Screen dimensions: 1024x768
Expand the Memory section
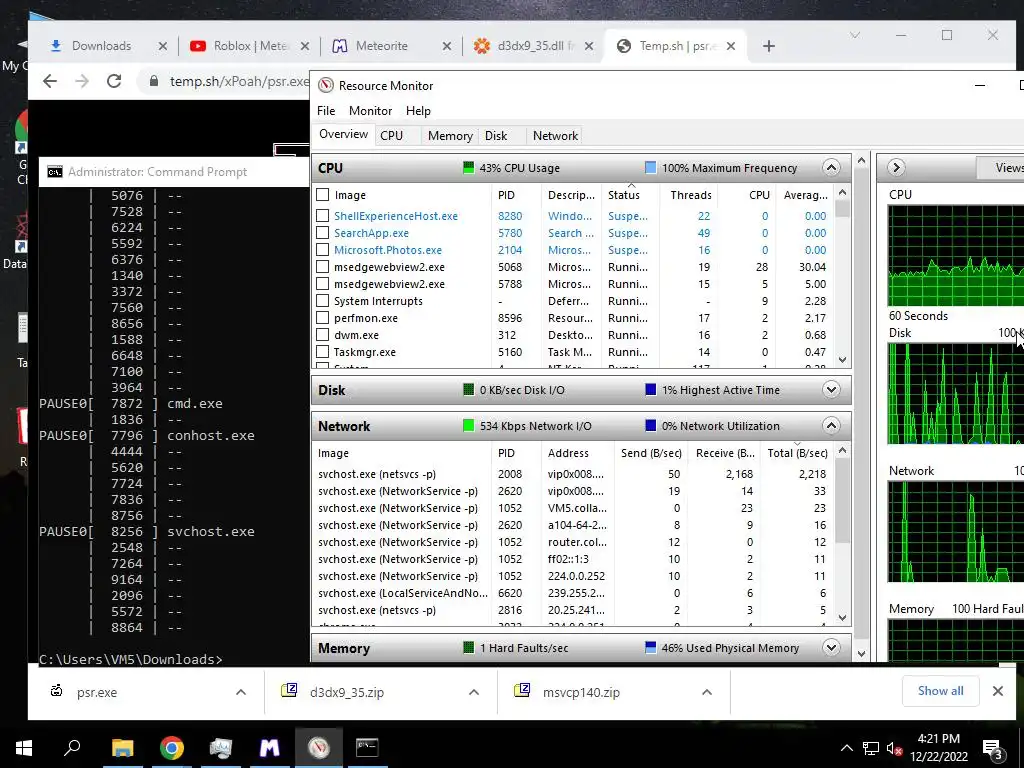(x=831, y=648)
